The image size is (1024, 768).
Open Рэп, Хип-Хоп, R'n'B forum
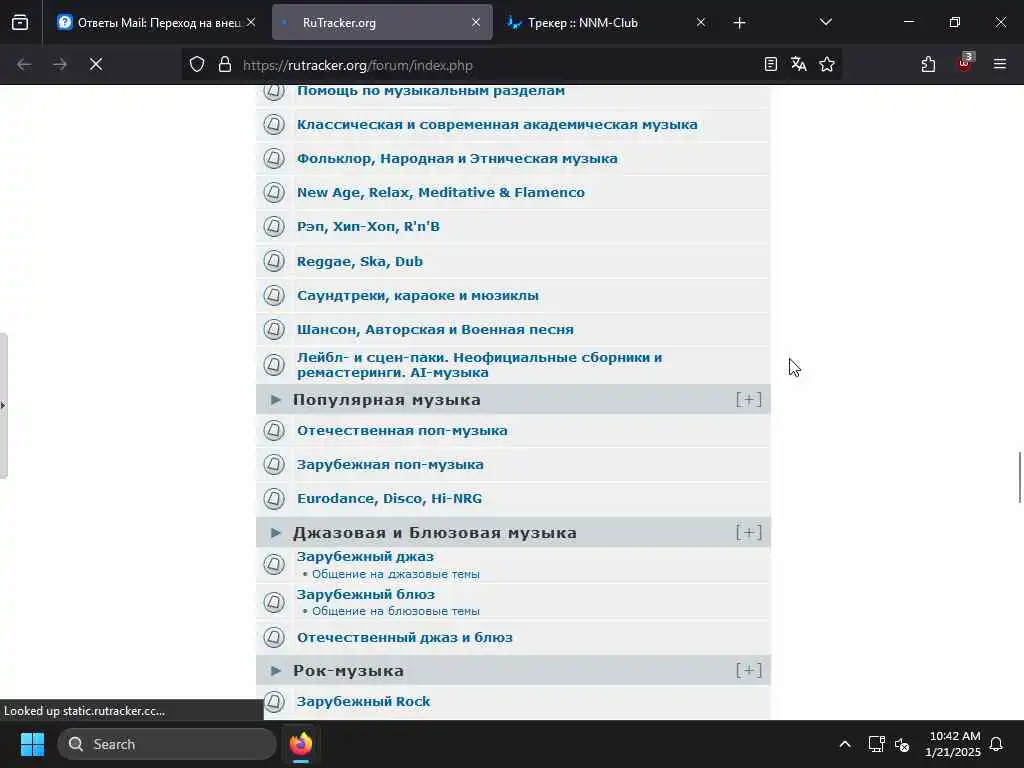coord(368,227)
